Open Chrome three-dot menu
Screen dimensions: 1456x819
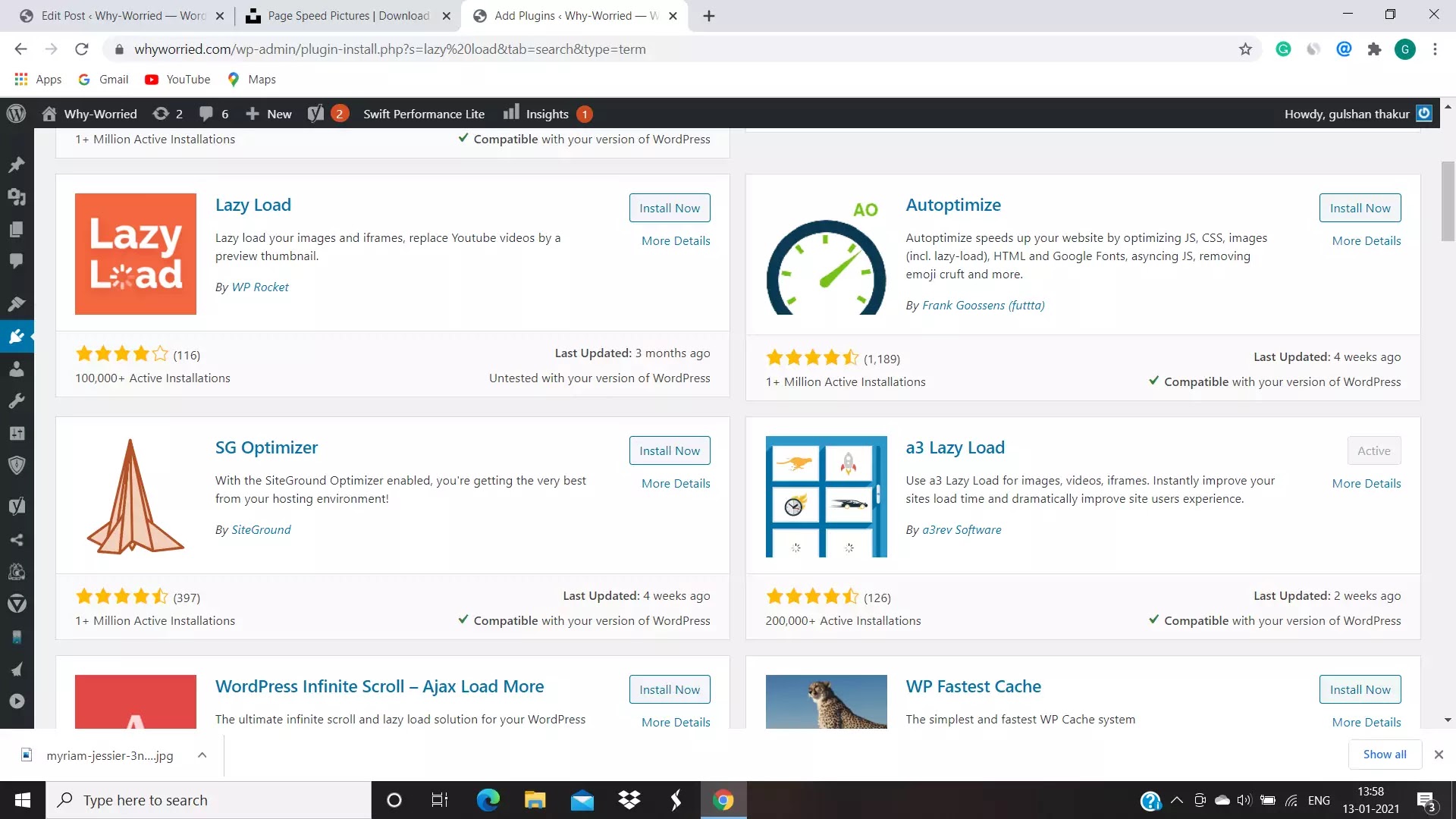click(1435, 49)
